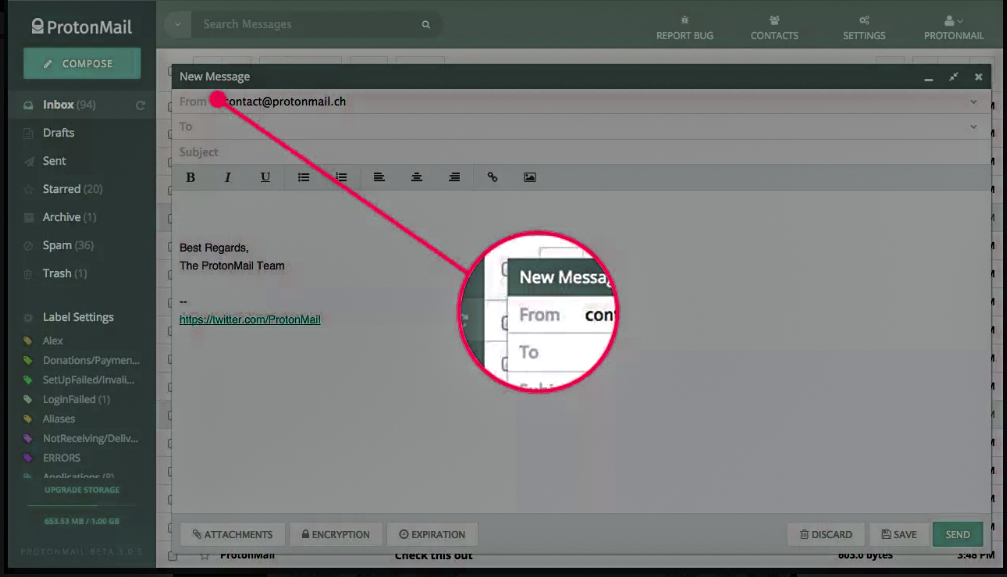Open the Inbox folder
The width and height of the screenshot is (1007, 577).
click(x=68, y=105)
